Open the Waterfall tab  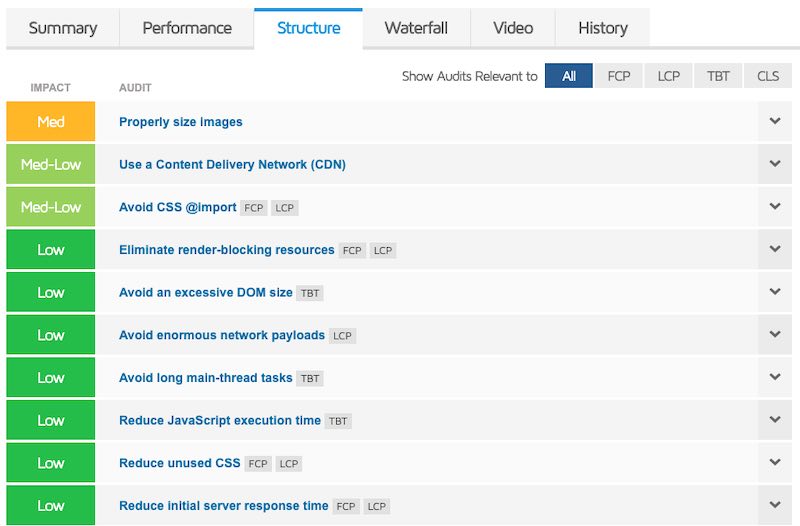coord(415,28)
